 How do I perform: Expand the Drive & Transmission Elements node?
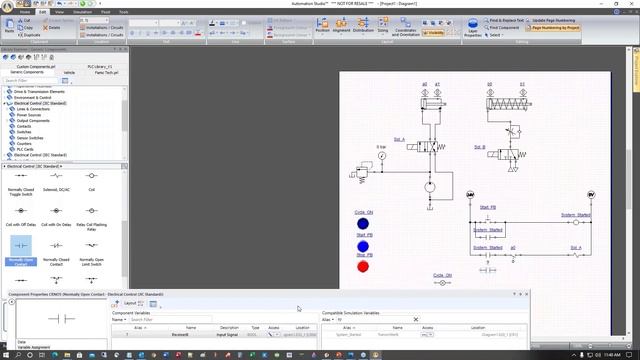[x=5, y=92]
